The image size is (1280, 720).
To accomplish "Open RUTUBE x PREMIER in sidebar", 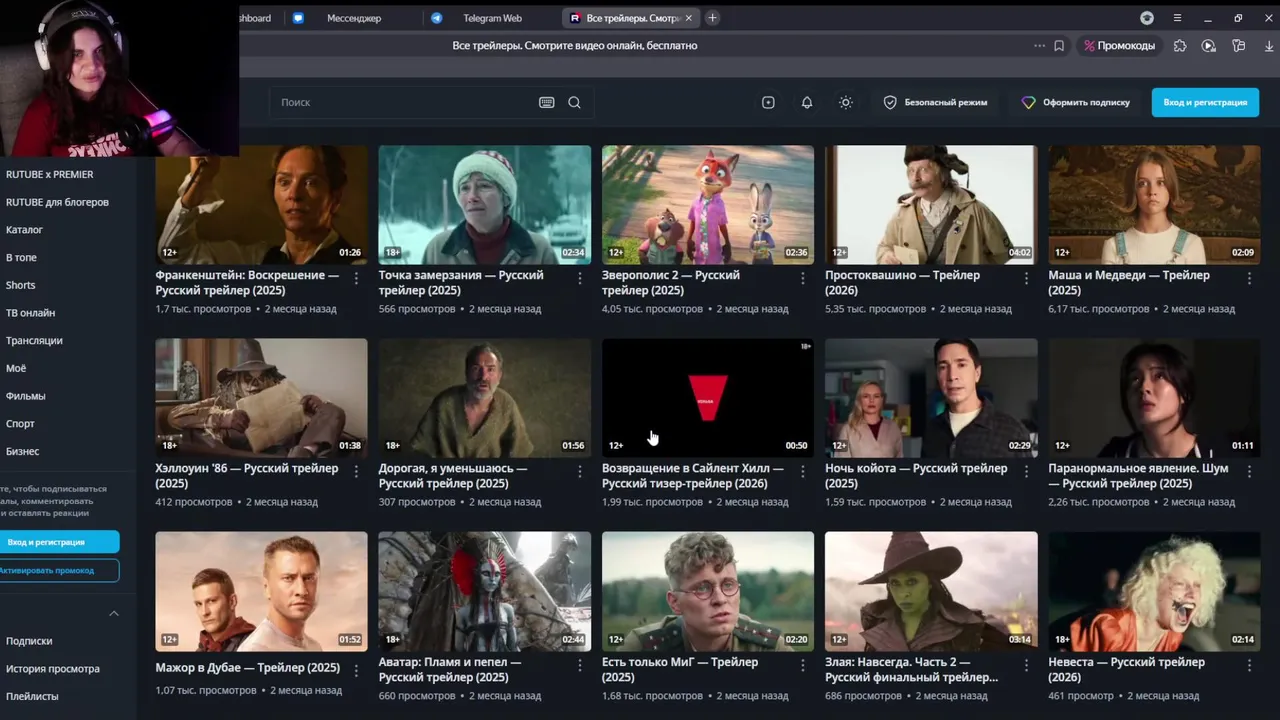I will (x=50, y=174).
